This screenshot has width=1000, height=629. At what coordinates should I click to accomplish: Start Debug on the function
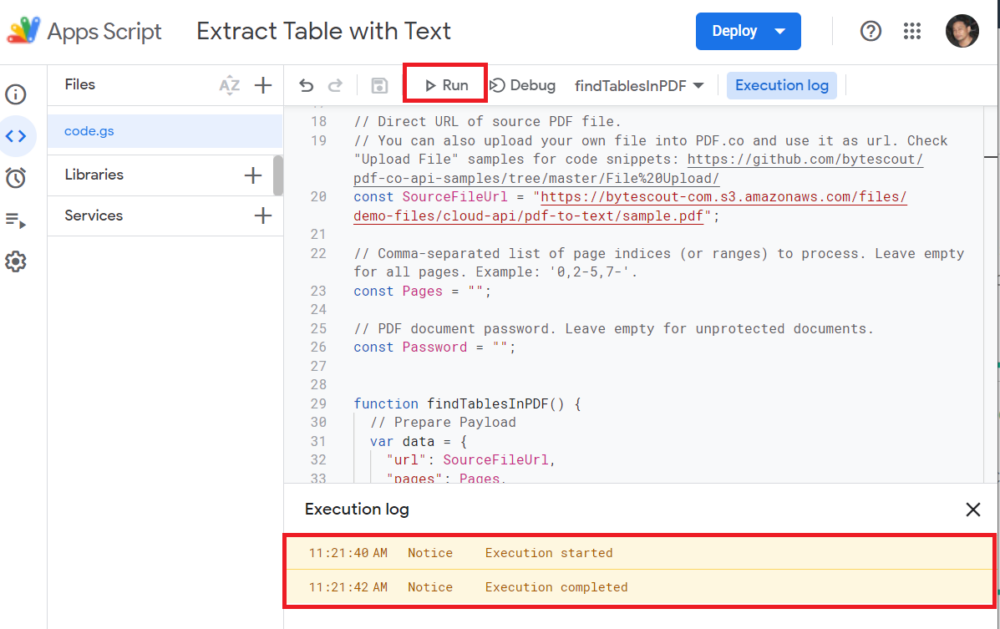coord(522,85)
